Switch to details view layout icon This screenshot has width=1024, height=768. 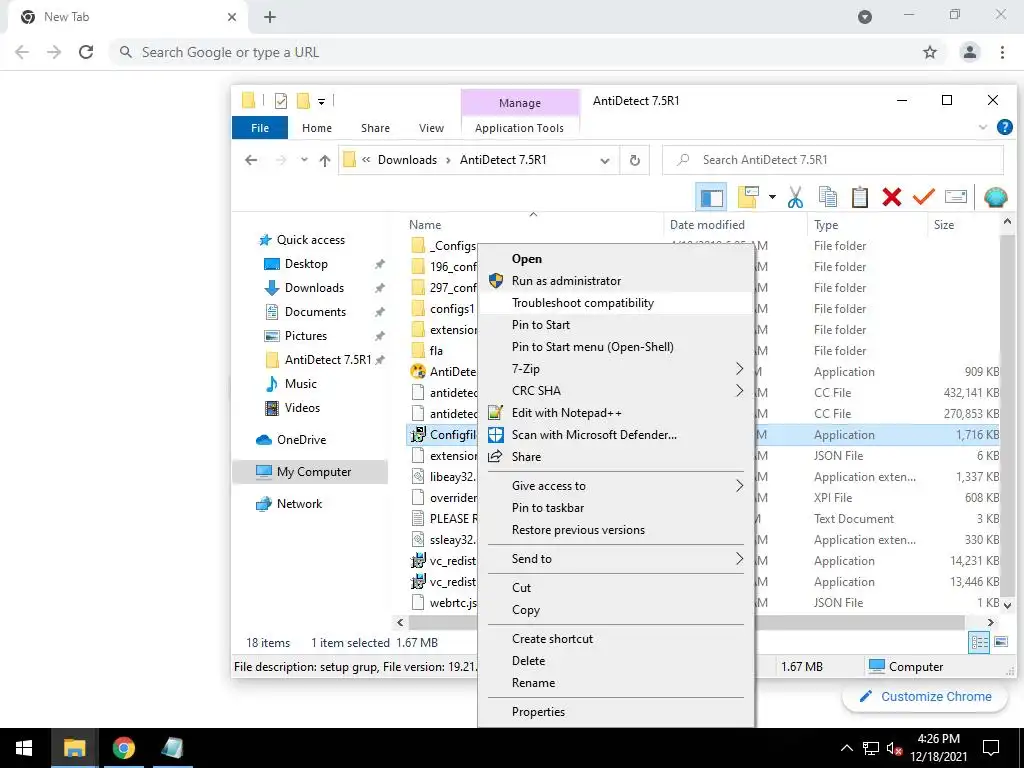click(980, 643)
